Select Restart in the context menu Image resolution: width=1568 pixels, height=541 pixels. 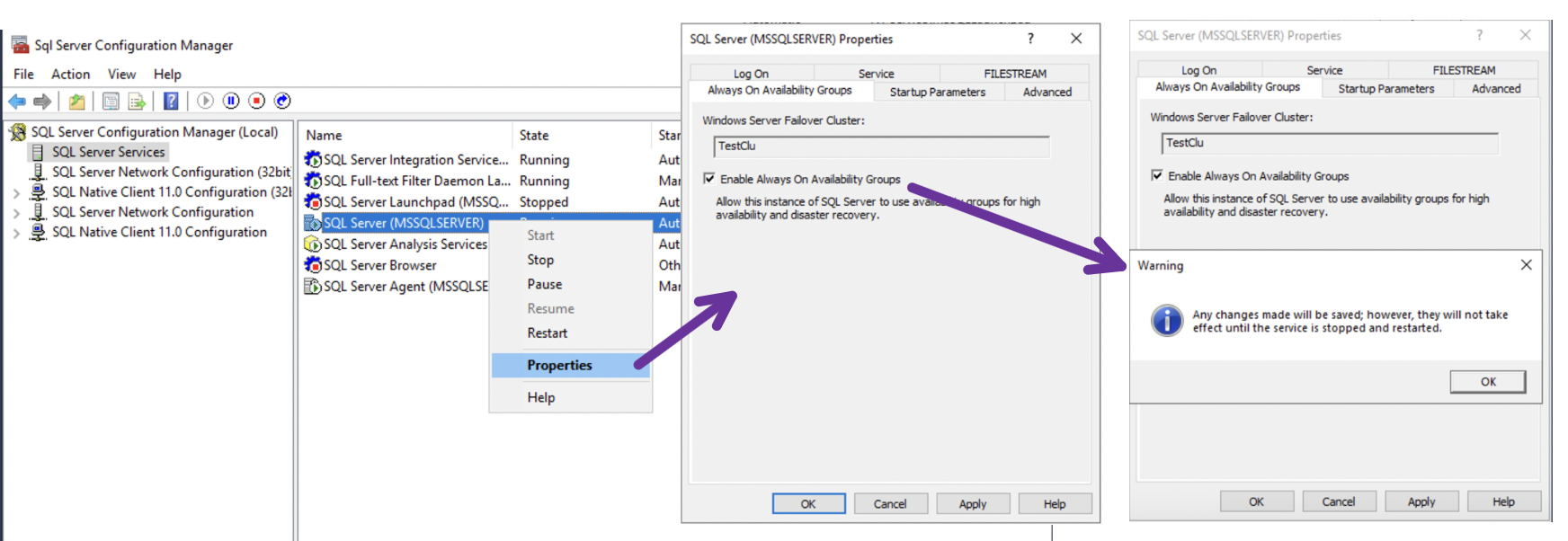[x=547, y=333]
